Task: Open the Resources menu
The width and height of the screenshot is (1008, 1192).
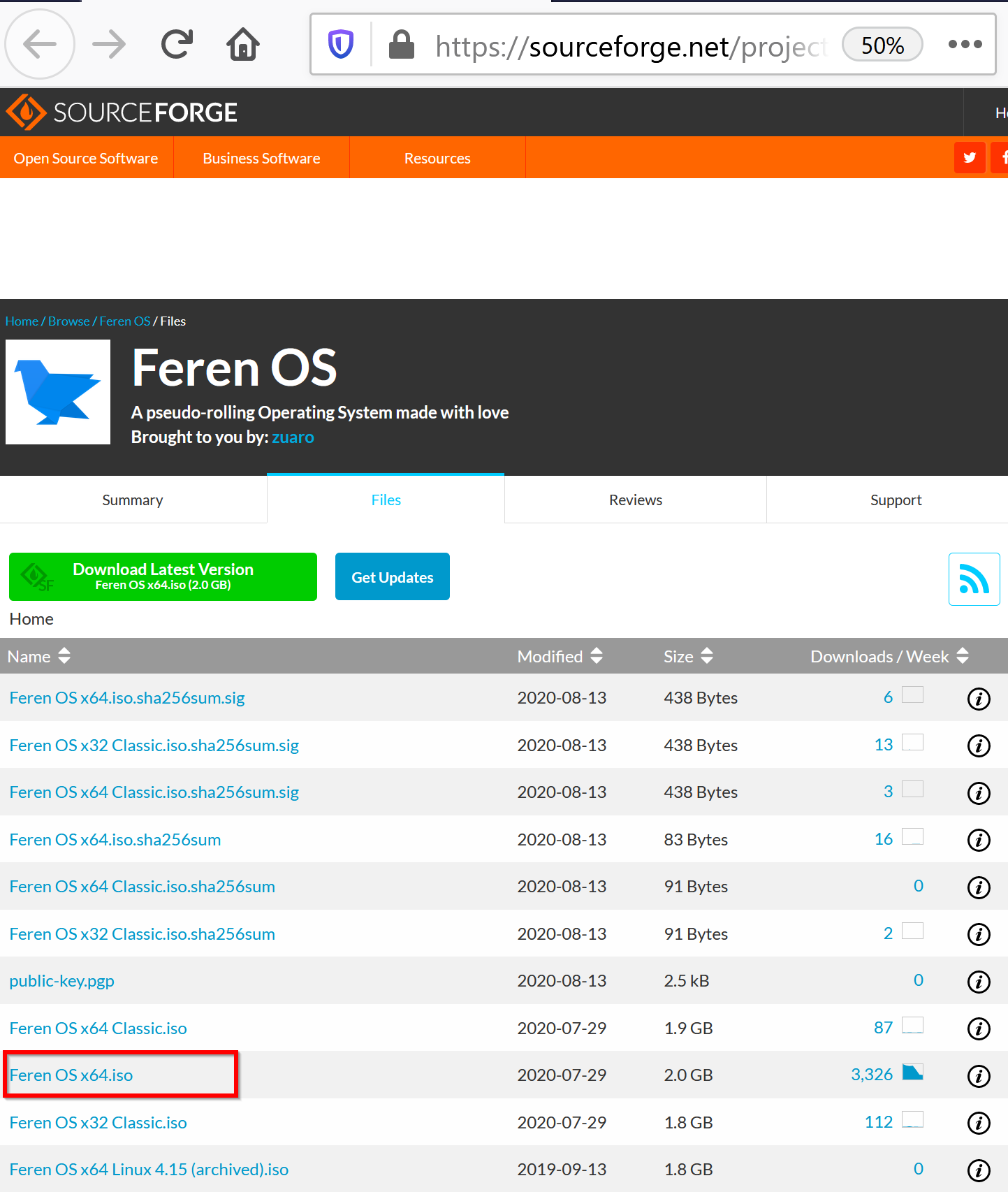Action: pos(437,158)
